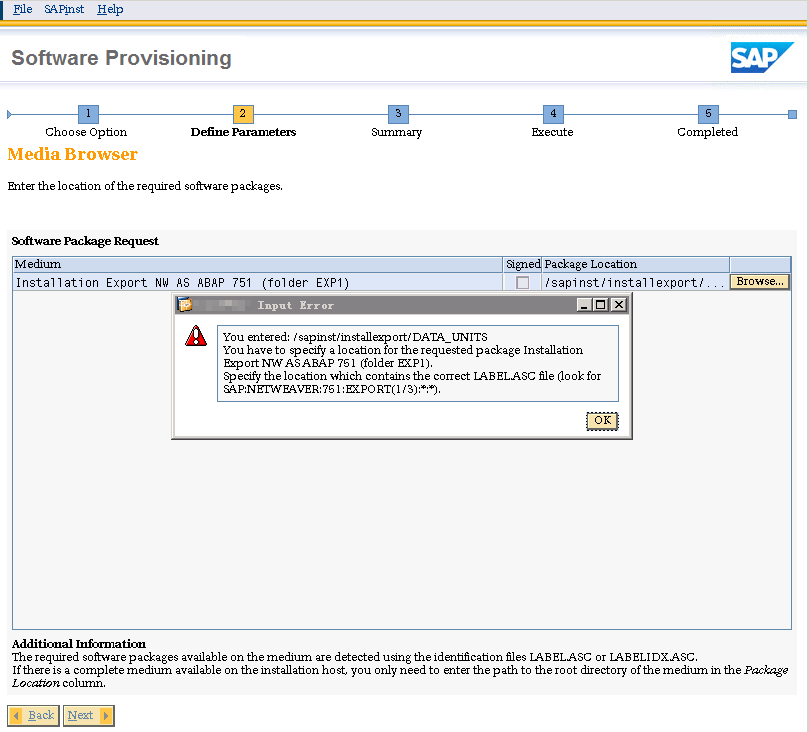Go Back to the previous step

(x=34, y=715)
